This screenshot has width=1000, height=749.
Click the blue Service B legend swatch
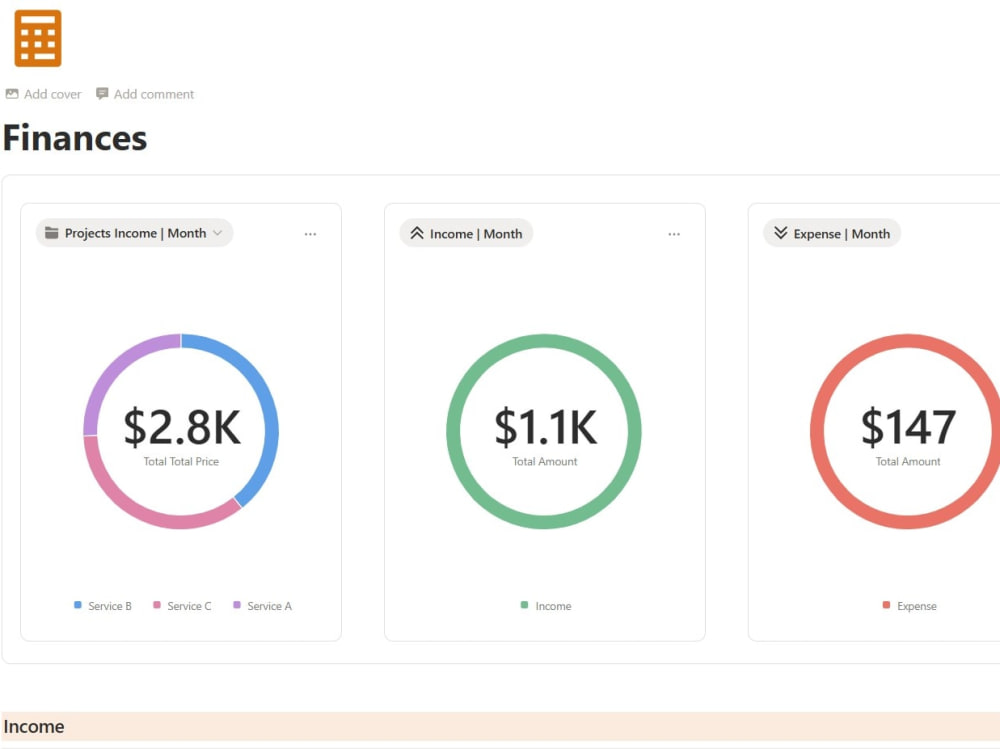[78, 605]
